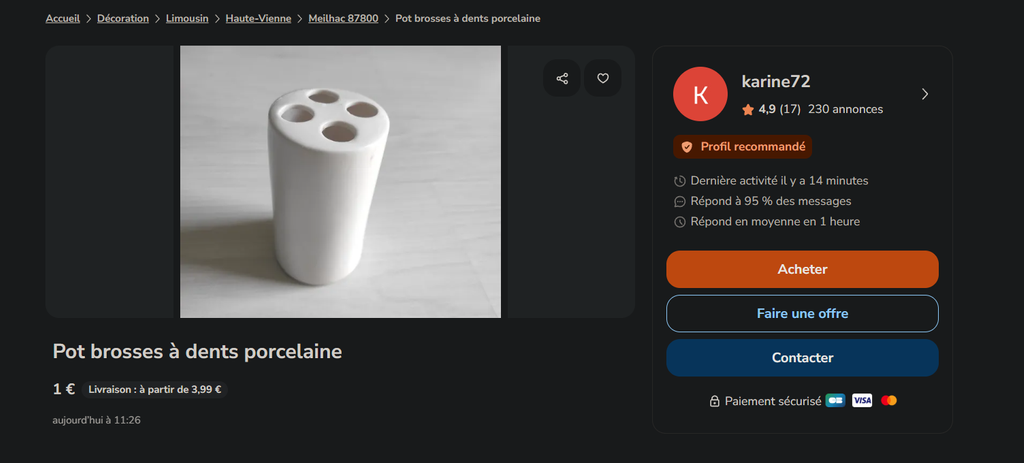View the seller's 230 annonces
Viewport: 1024px width, 463px height.
coord(845,109)
